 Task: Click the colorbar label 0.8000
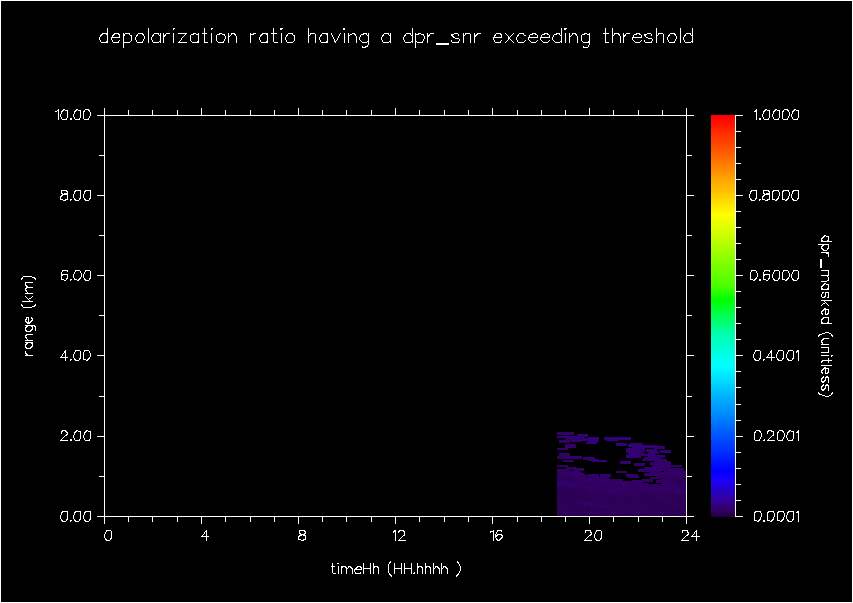(775, 195)
